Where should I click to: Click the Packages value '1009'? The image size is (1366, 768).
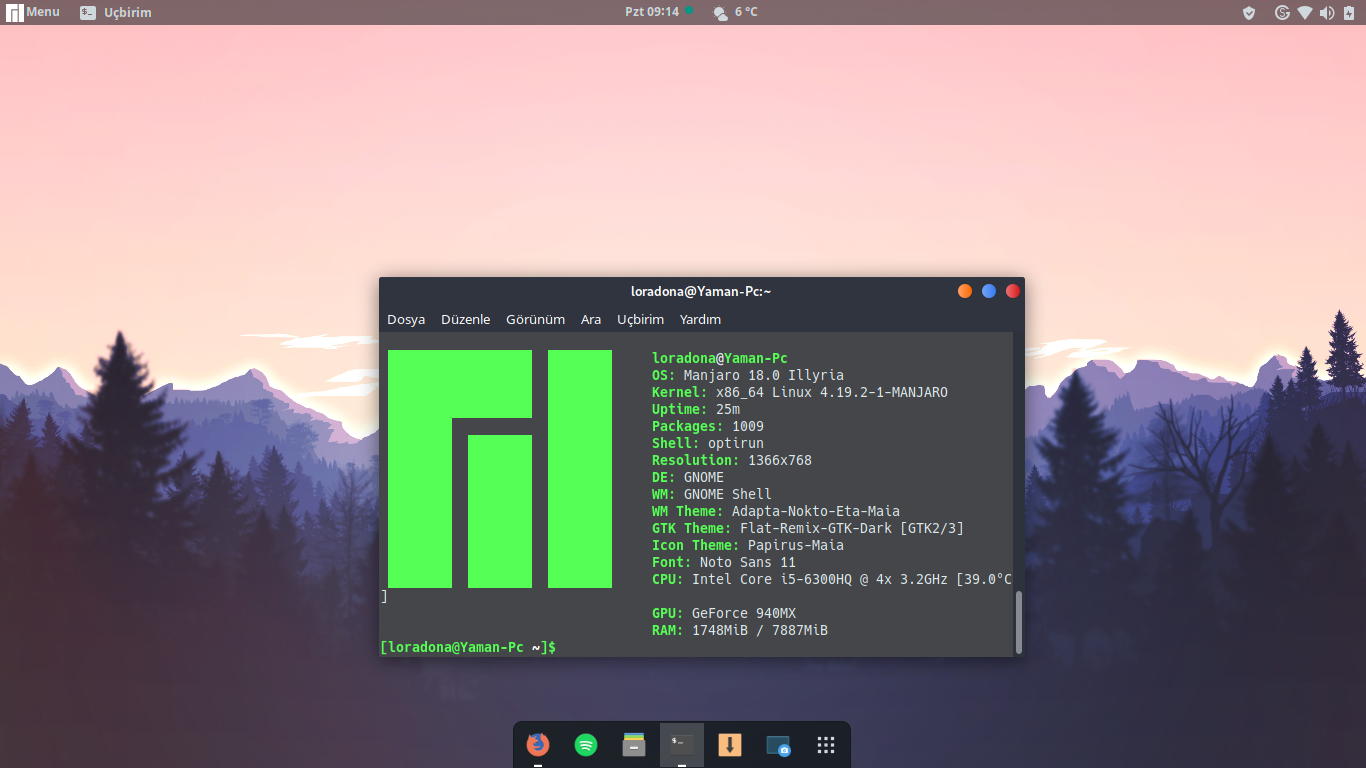[748, 426]
